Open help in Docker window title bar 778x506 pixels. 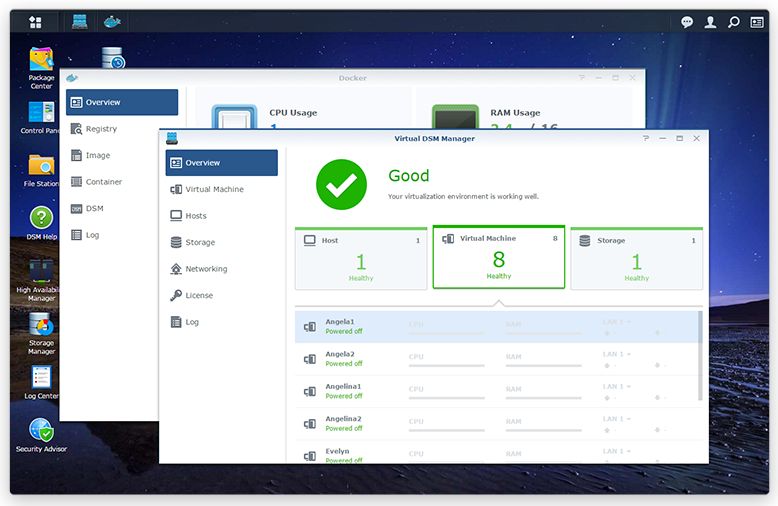tap(582, 78)
